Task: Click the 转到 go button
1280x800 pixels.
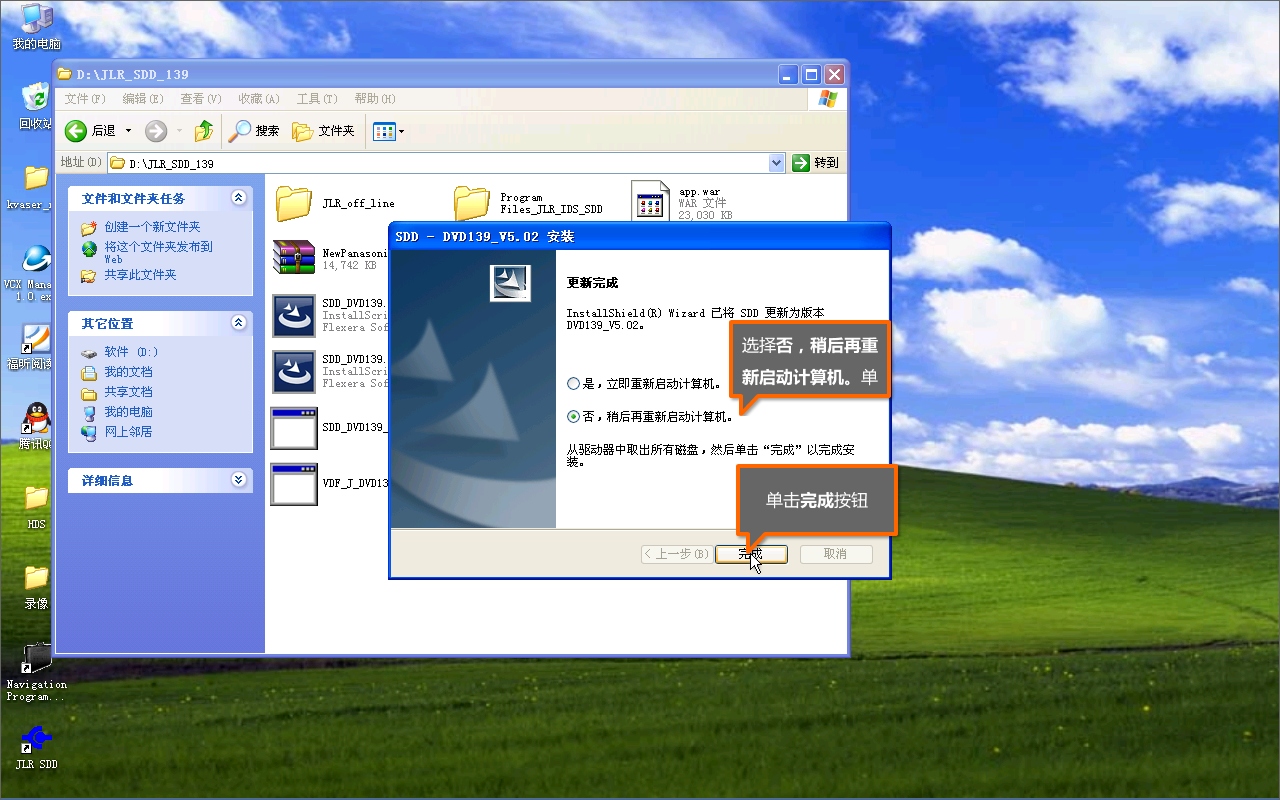Action: click(x=816, y=163)
